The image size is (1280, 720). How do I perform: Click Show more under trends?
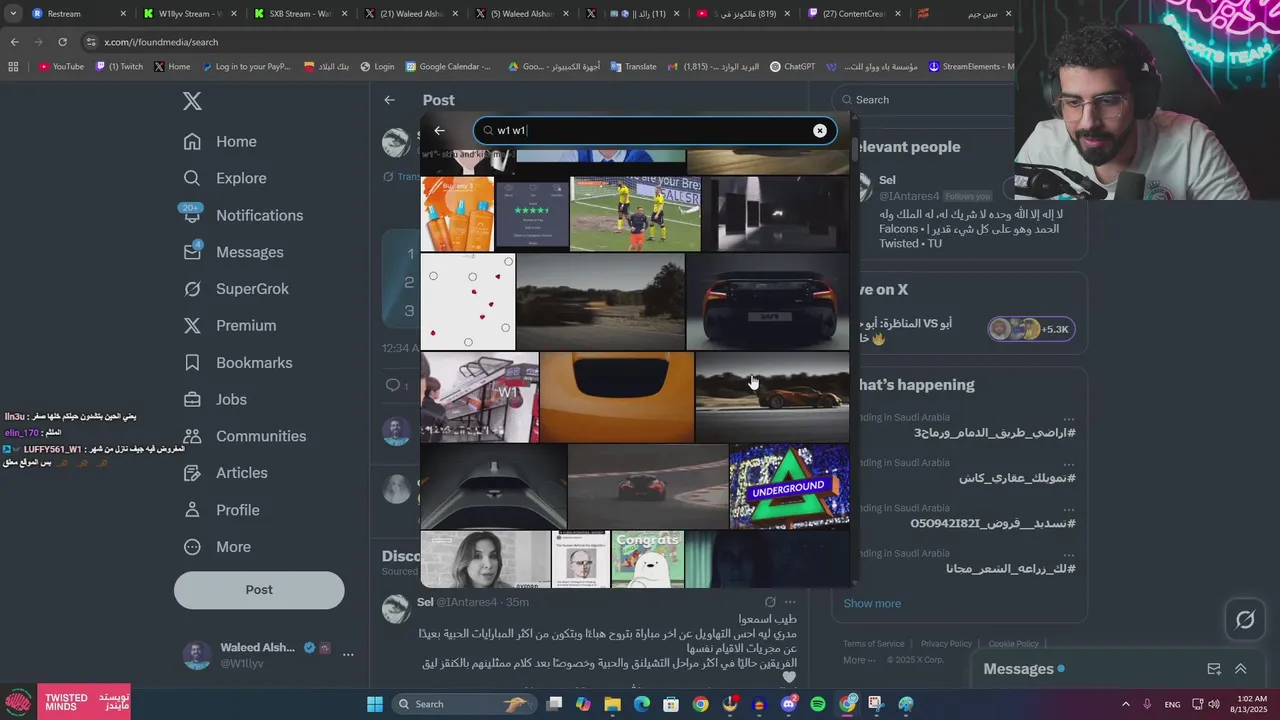tap(872, 603)
